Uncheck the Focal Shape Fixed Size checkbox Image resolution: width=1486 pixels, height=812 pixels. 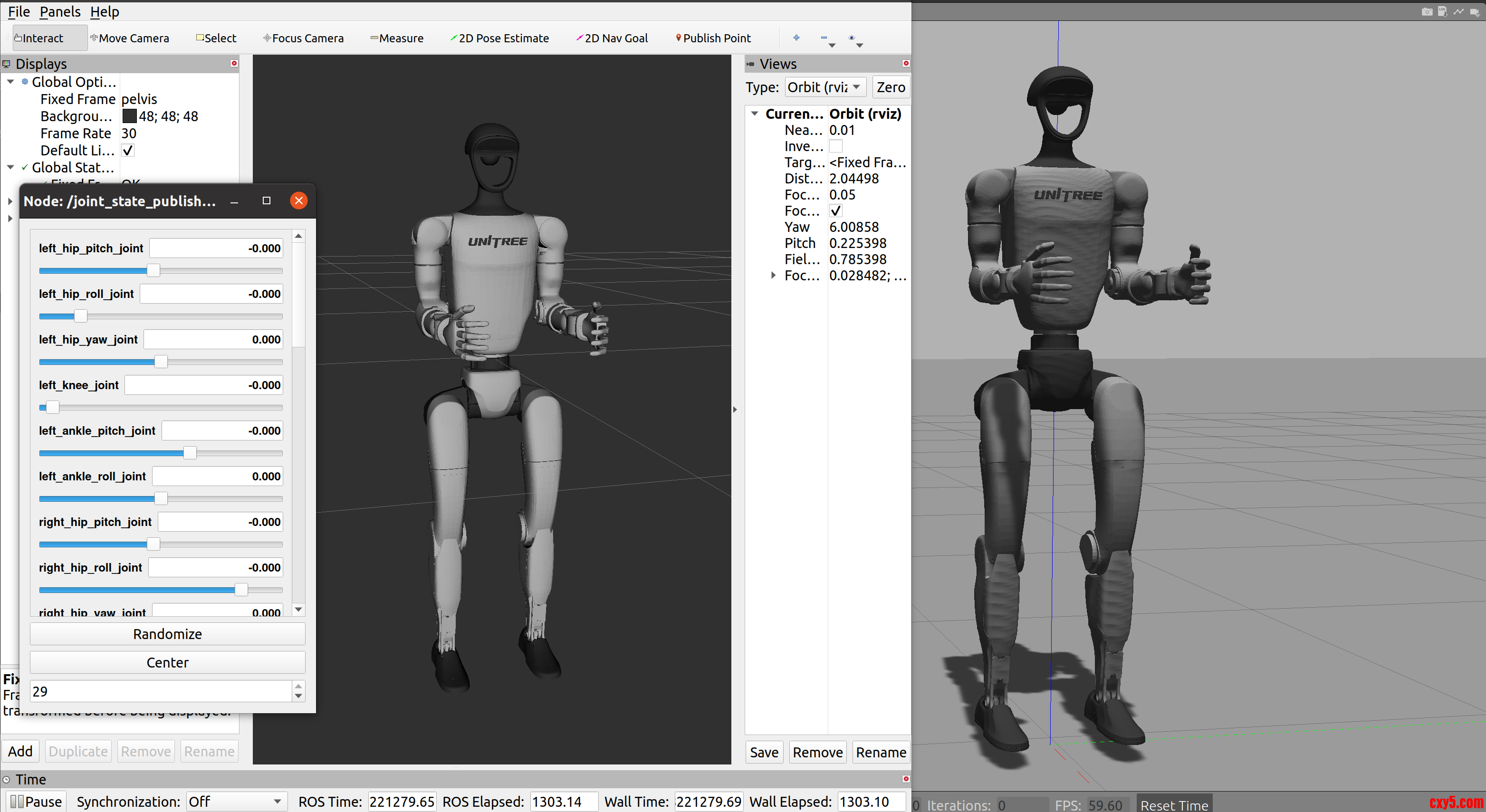835,211
